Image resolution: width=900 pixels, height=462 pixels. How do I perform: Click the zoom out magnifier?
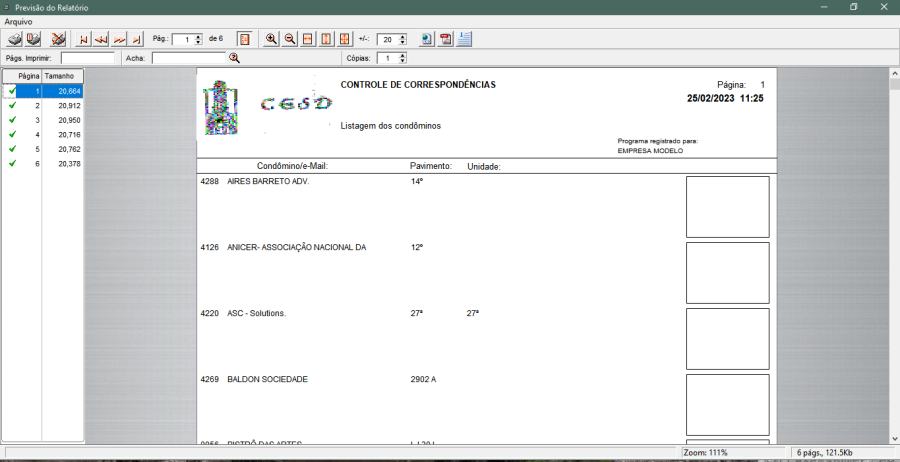point(289,39)
